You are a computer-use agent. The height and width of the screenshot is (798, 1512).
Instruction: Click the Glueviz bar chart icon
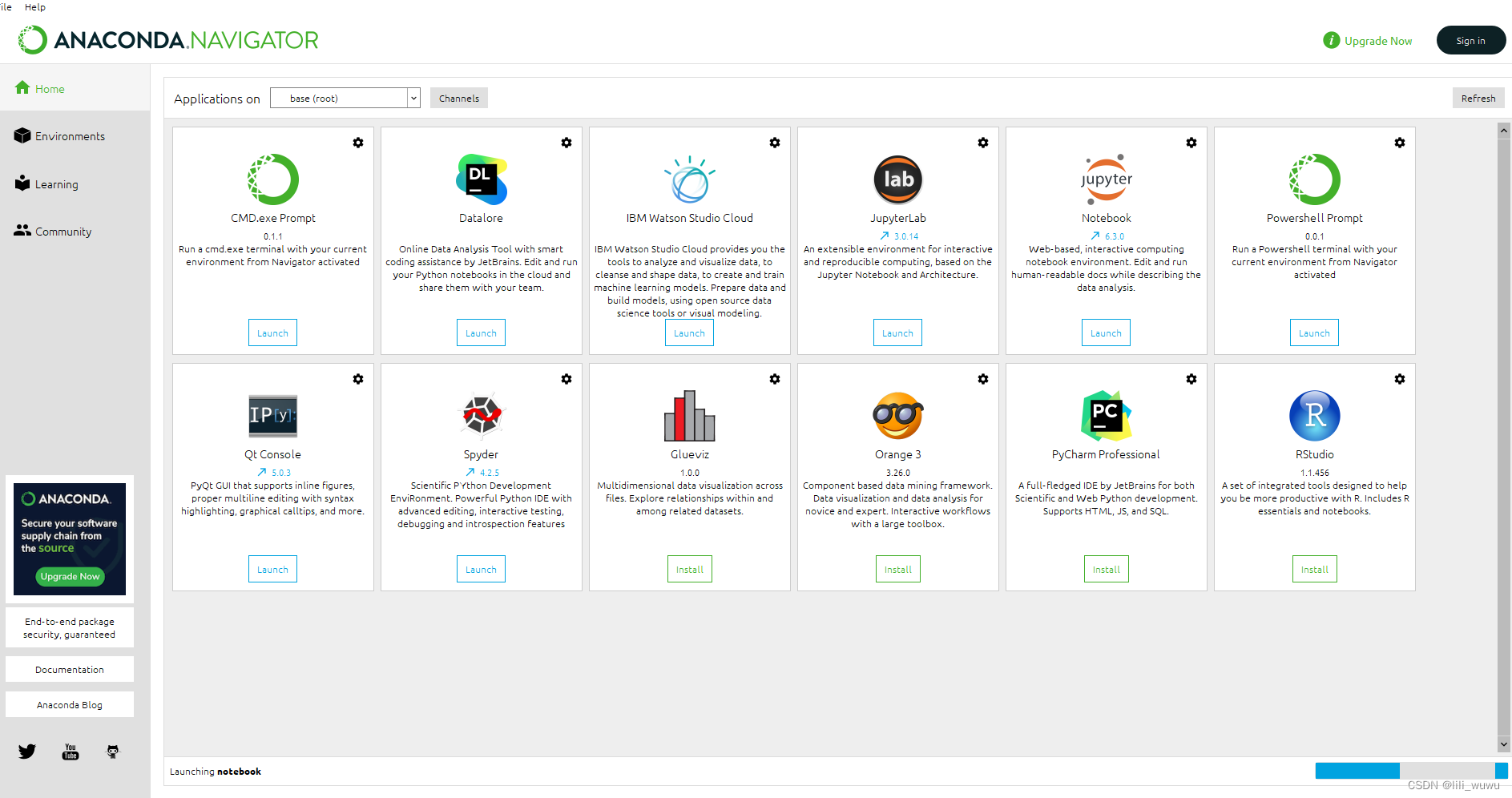[x=690, y=416]
